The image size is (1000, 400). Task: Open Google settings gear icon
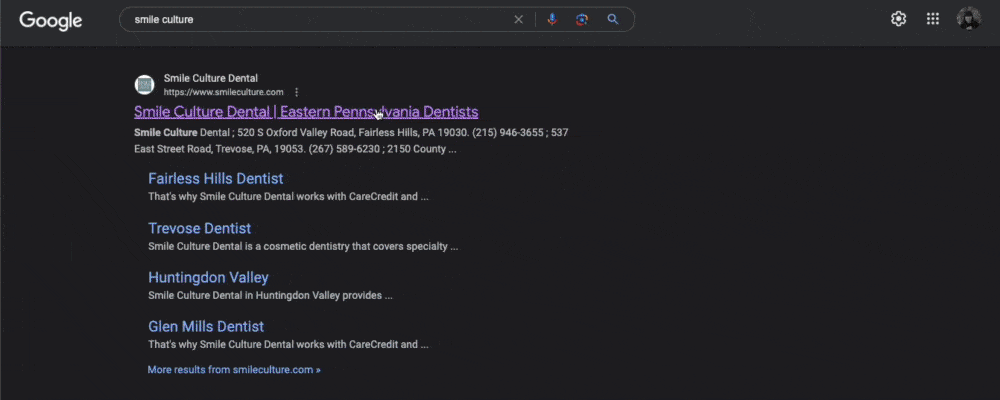click(899, 19)
